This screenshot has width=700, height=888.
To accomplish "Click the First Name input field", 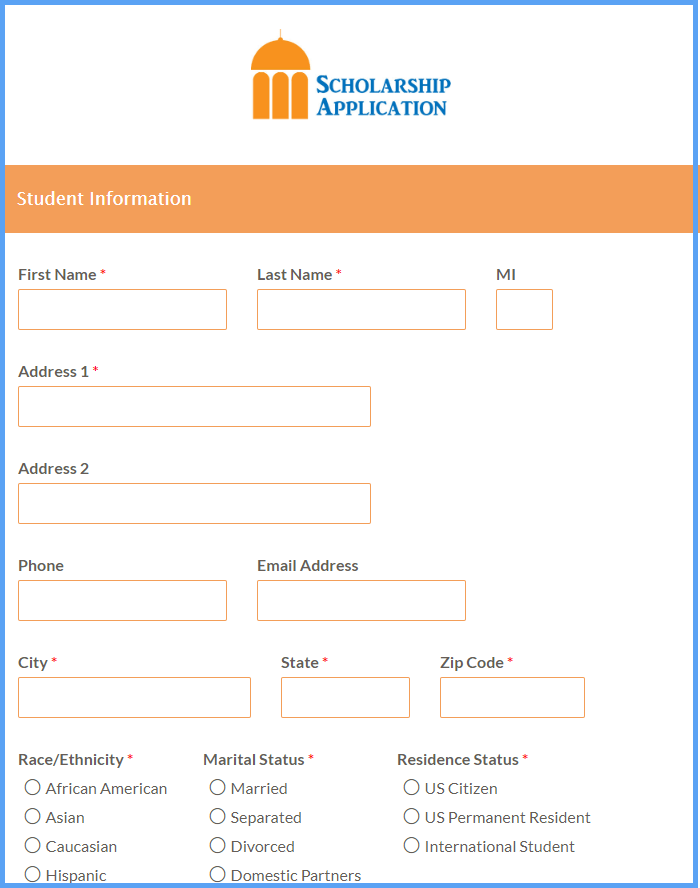I will coord(122,310).
